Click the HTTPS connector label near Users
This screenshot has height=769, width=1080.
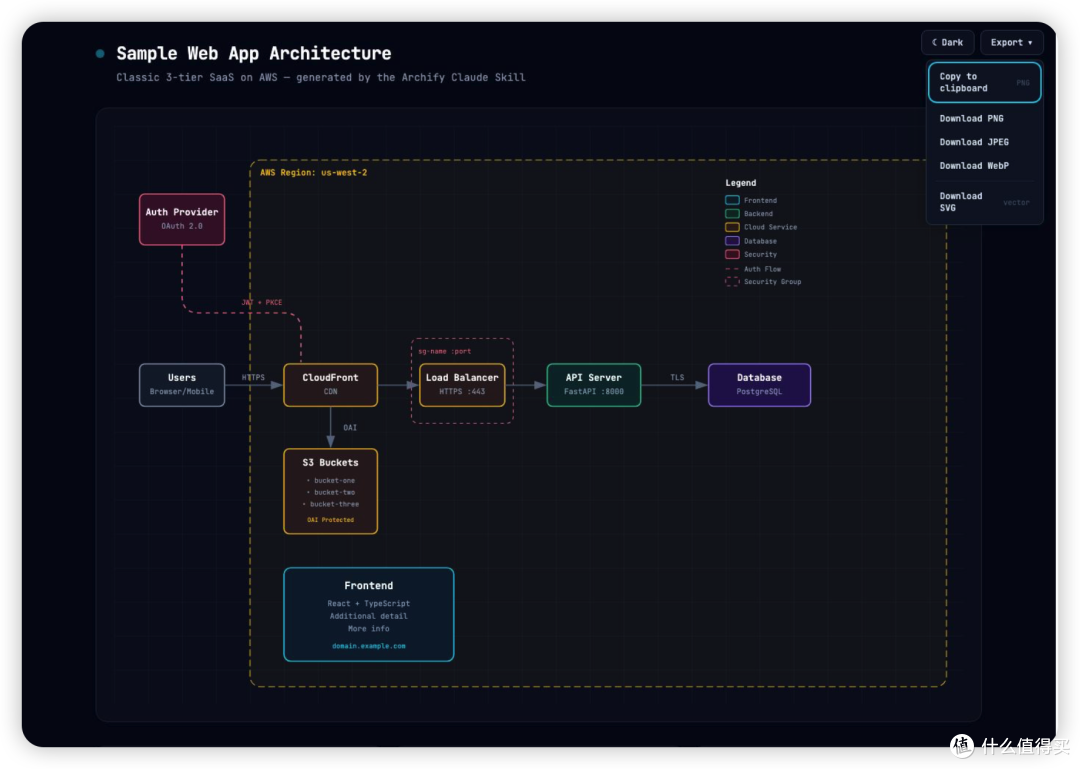tap(253, 378)
